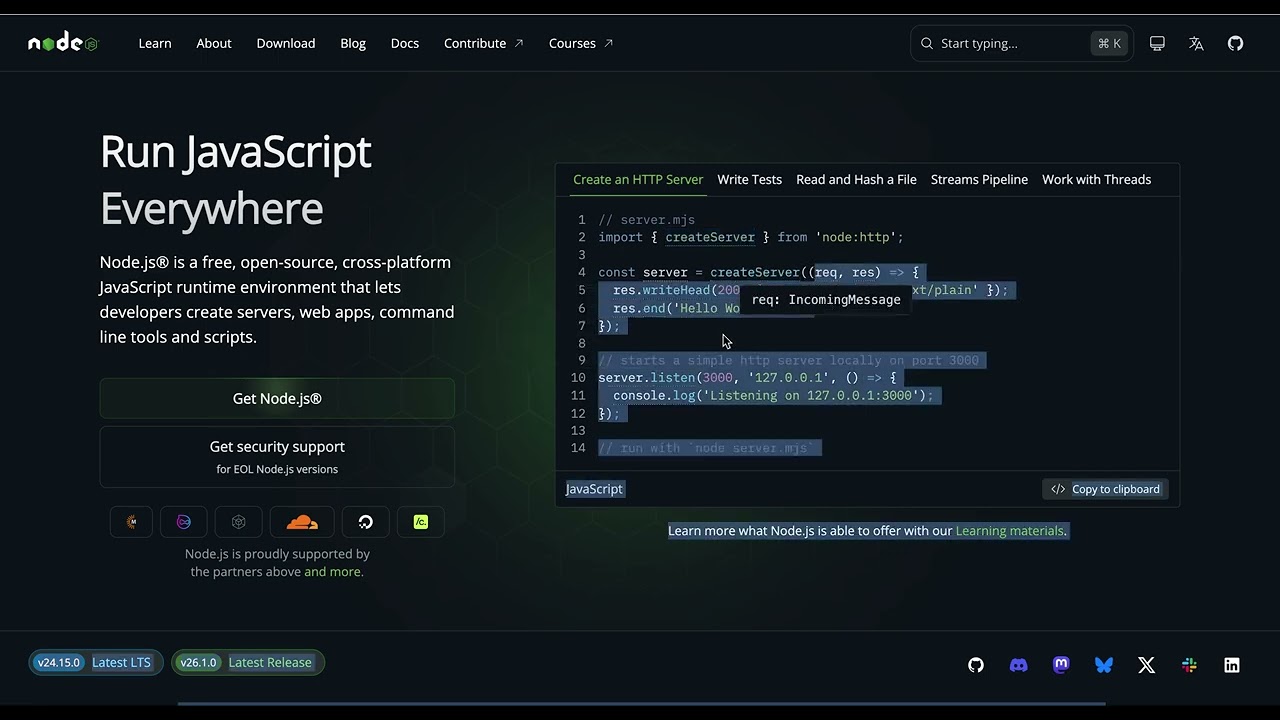This screenshot has height=720, width=1280.
Task: Go to the Download page
Action: (286, 43)
